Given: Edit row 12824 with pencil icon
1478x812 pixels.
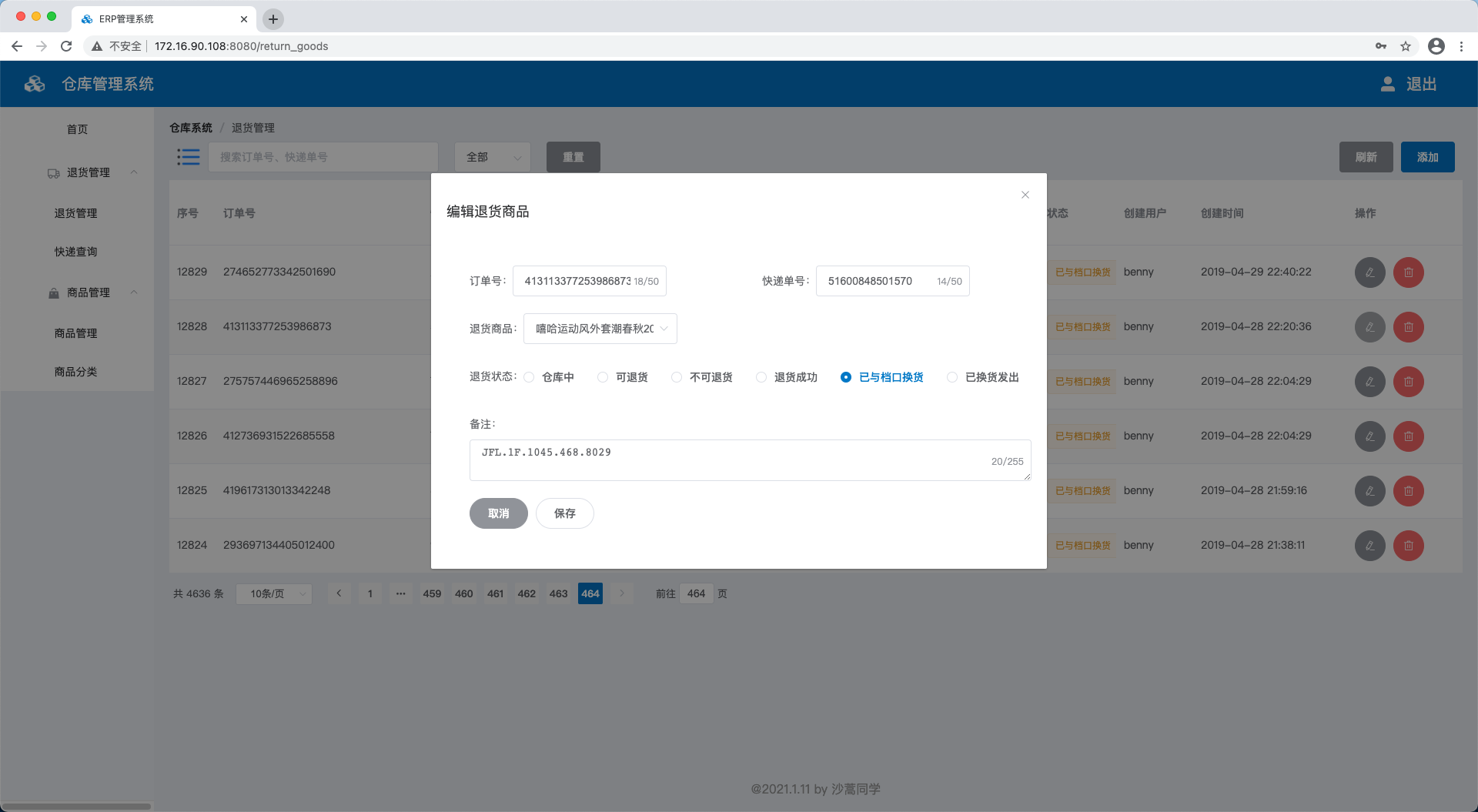Looking at the screenshot, I should coord(1370,546).
